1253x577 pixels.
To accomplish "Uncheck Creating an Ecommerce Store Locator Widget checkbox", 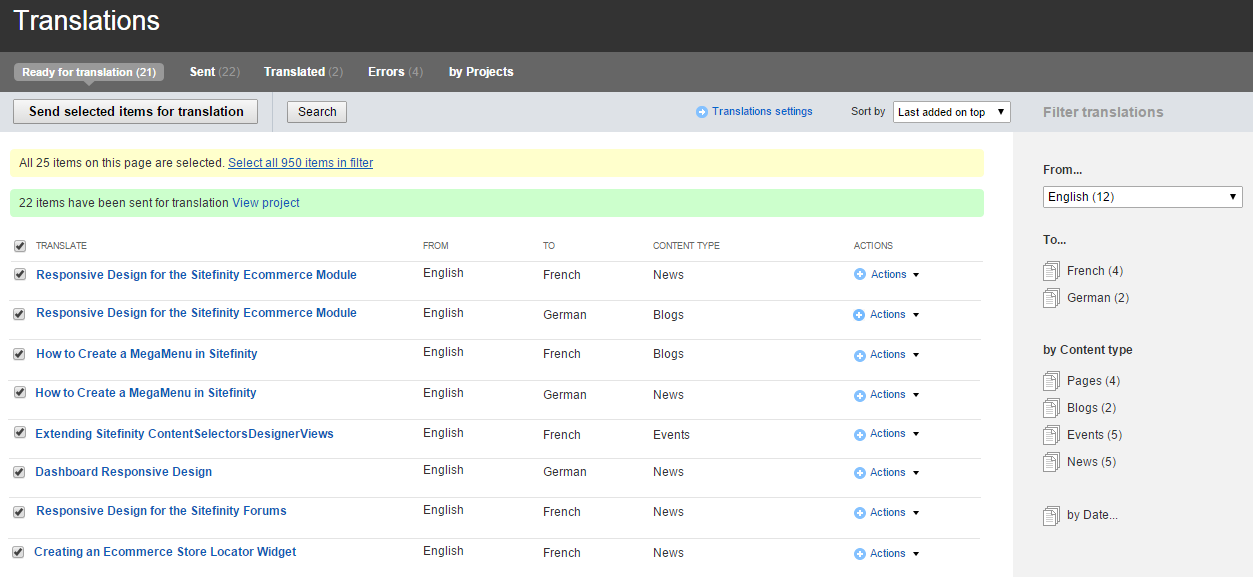I will tap(18, 552).
